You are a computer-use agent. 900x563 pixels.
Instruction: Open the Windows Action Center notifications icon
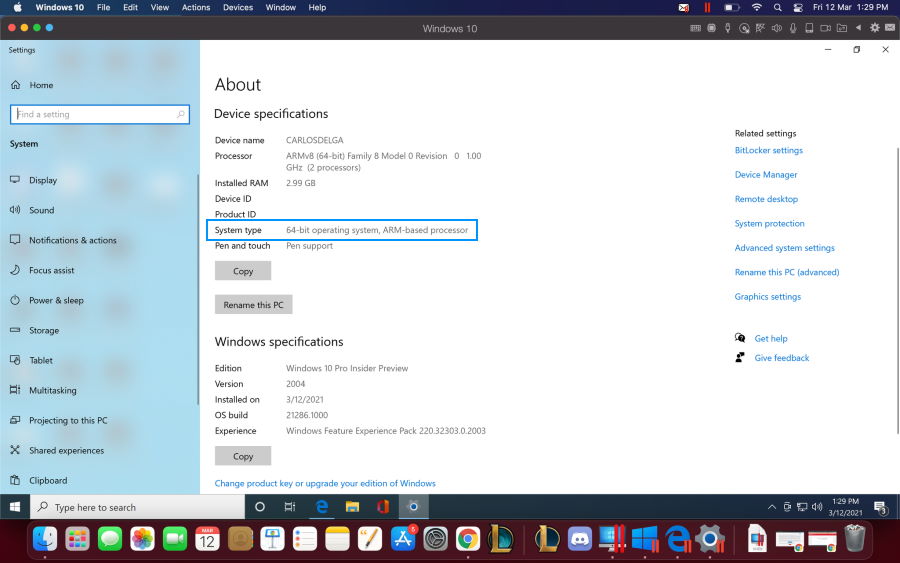click(881, 507)
